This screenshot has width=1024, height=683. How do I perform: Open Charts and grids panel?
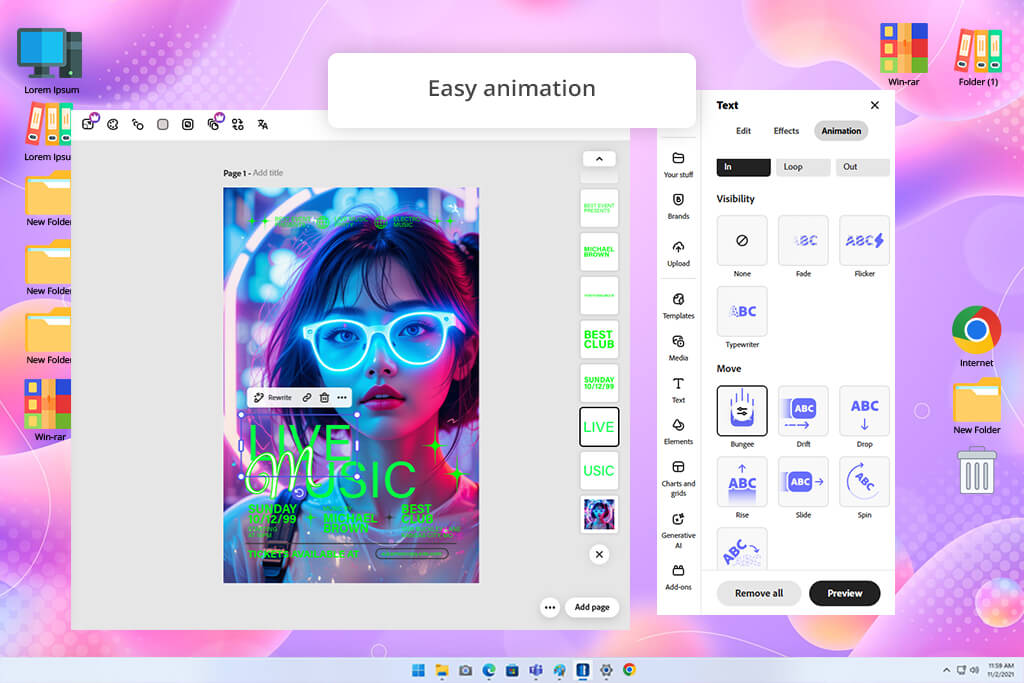pyautogui.click(x=678, y=473)
